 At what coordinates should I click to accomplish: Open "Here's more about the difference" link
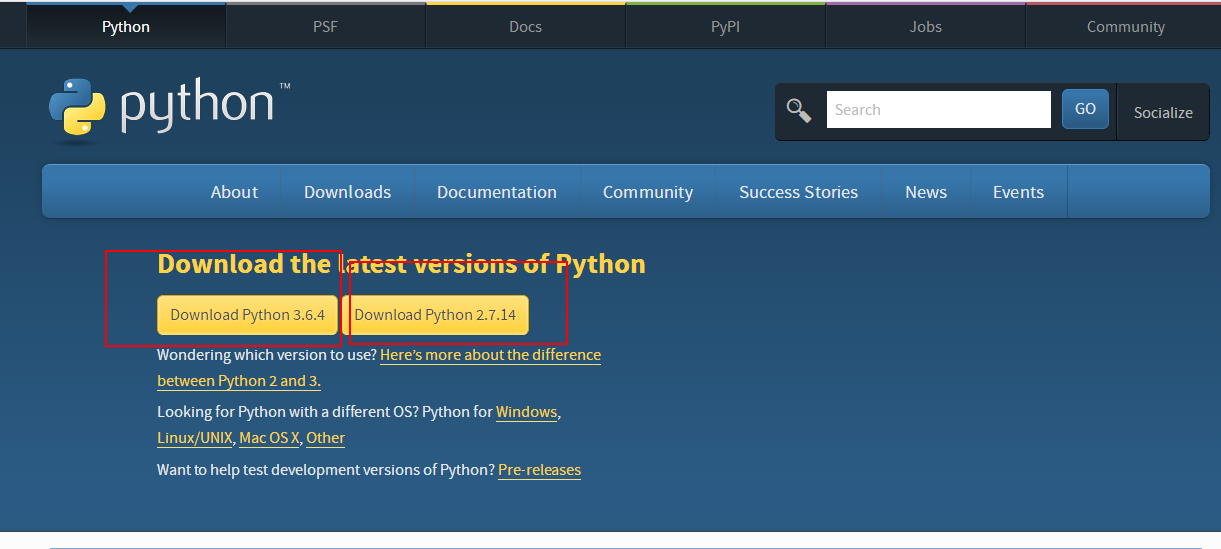[x=490, y=355]
